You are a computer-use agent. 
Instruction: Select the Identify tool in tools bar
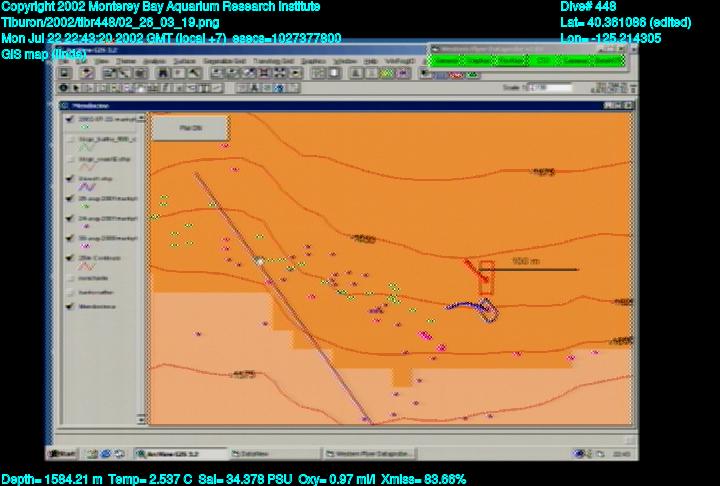tap(65, 88)
